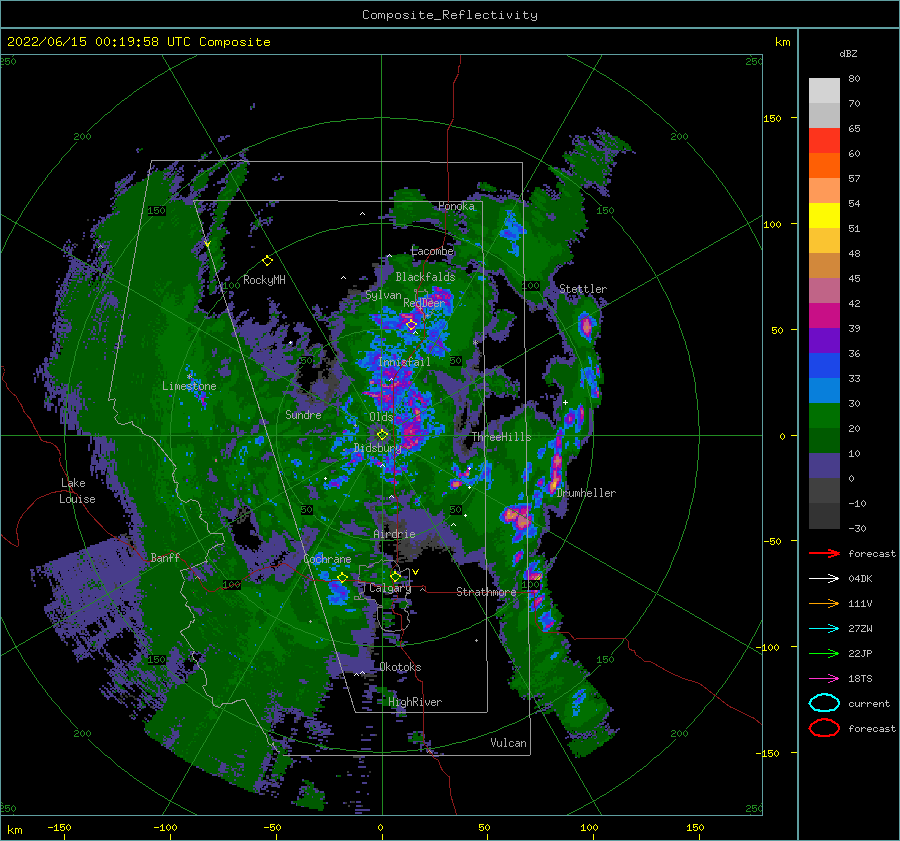The image size is (900, 841).
Task: Select the dark gray swatch above -30
Action: pyautogui.click(x=824, y=516)
